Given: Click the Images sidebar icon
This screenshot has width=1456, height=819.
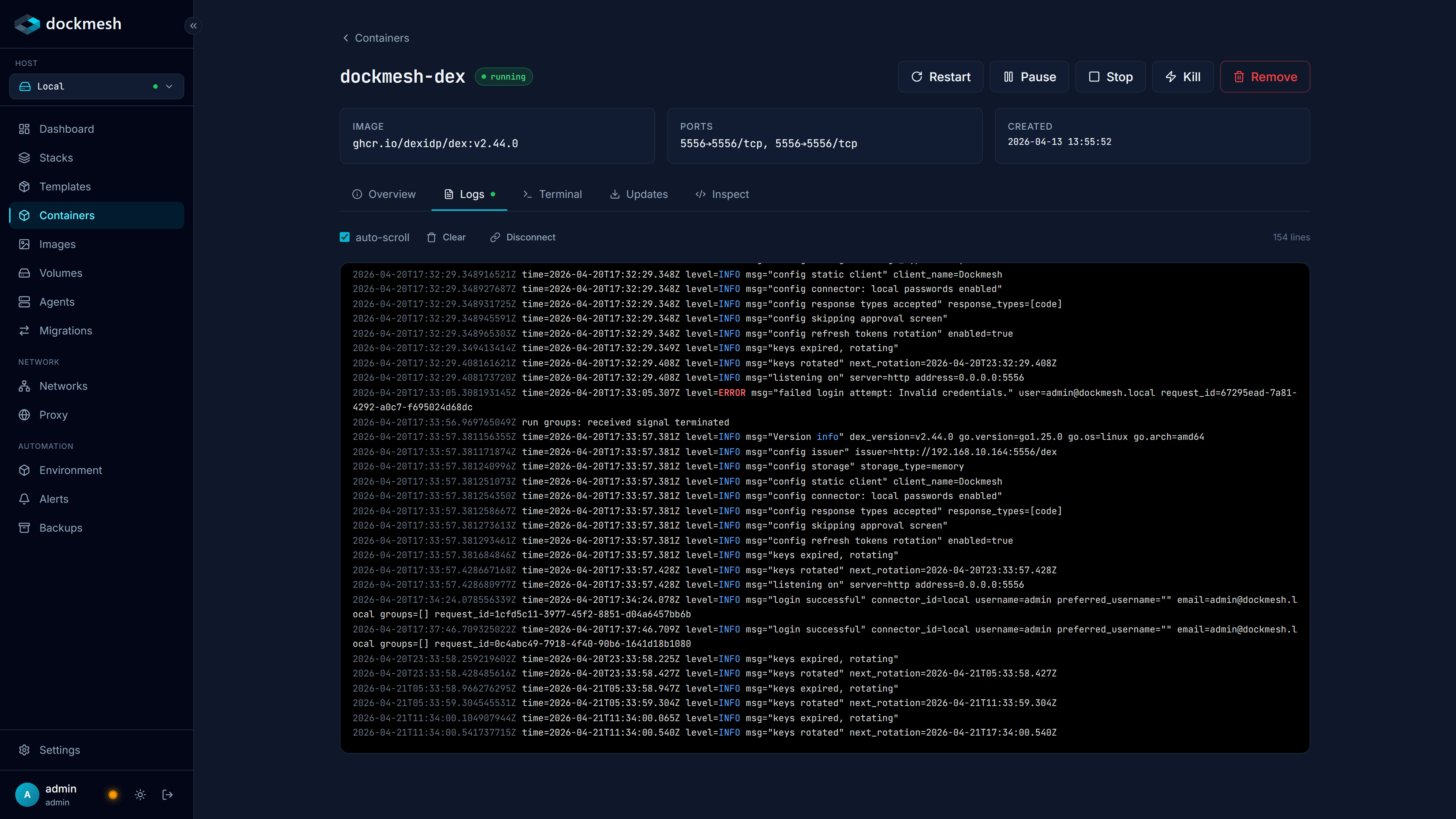Looking at the screenshot, I should tap(24, 244).
